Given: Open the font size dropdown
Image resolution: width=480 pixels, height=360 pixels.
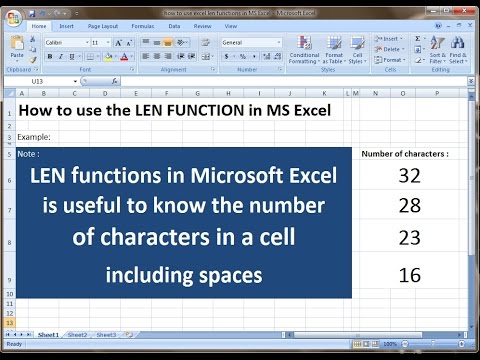Looking at the screenshot, I should [x=108, y=43].
